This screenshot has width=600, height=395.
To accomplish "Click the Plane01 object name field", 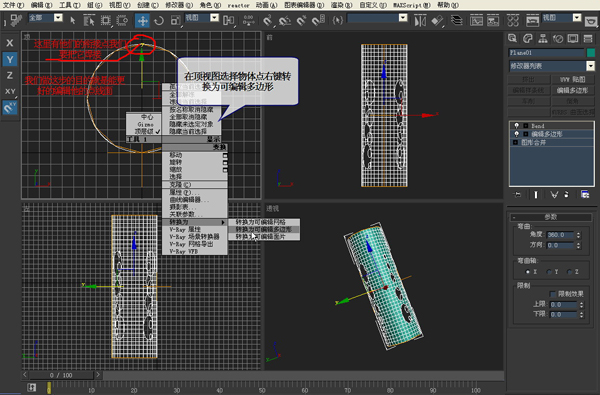I will [546, 52].
